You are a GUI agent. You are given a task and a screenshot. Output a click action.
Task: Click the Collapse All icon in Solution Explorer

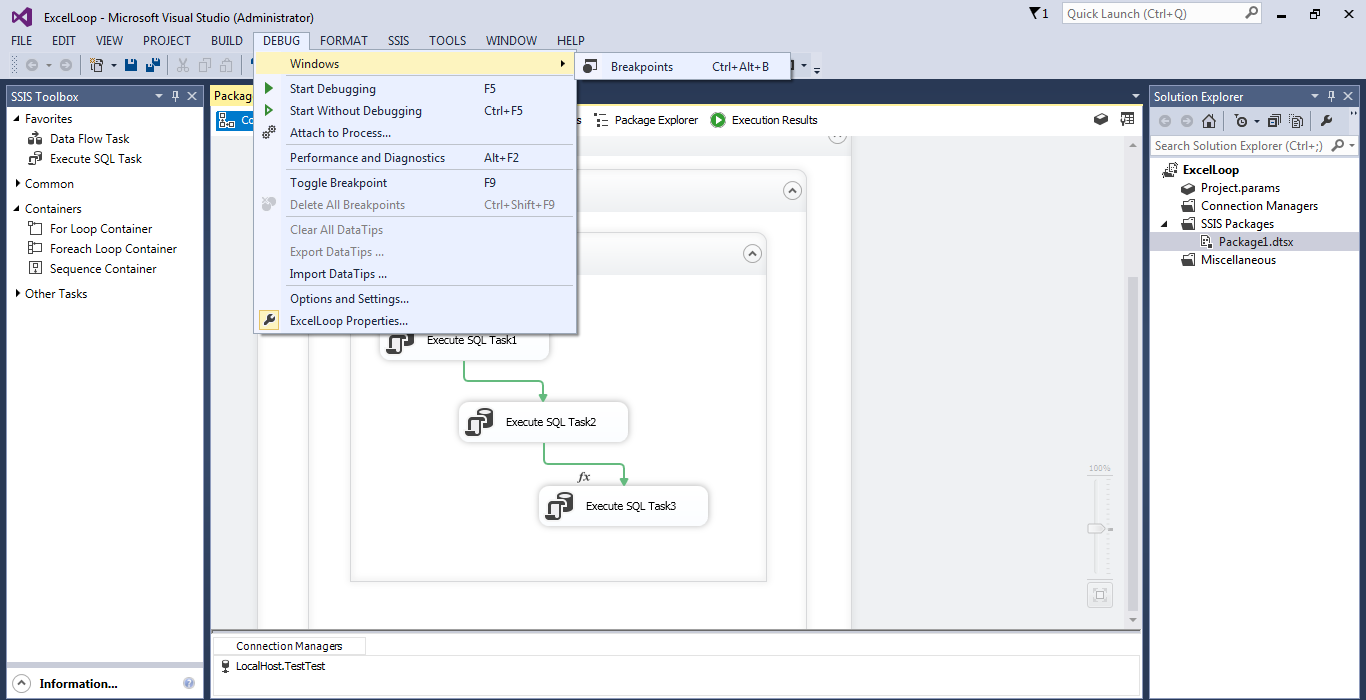(1274, 121)
